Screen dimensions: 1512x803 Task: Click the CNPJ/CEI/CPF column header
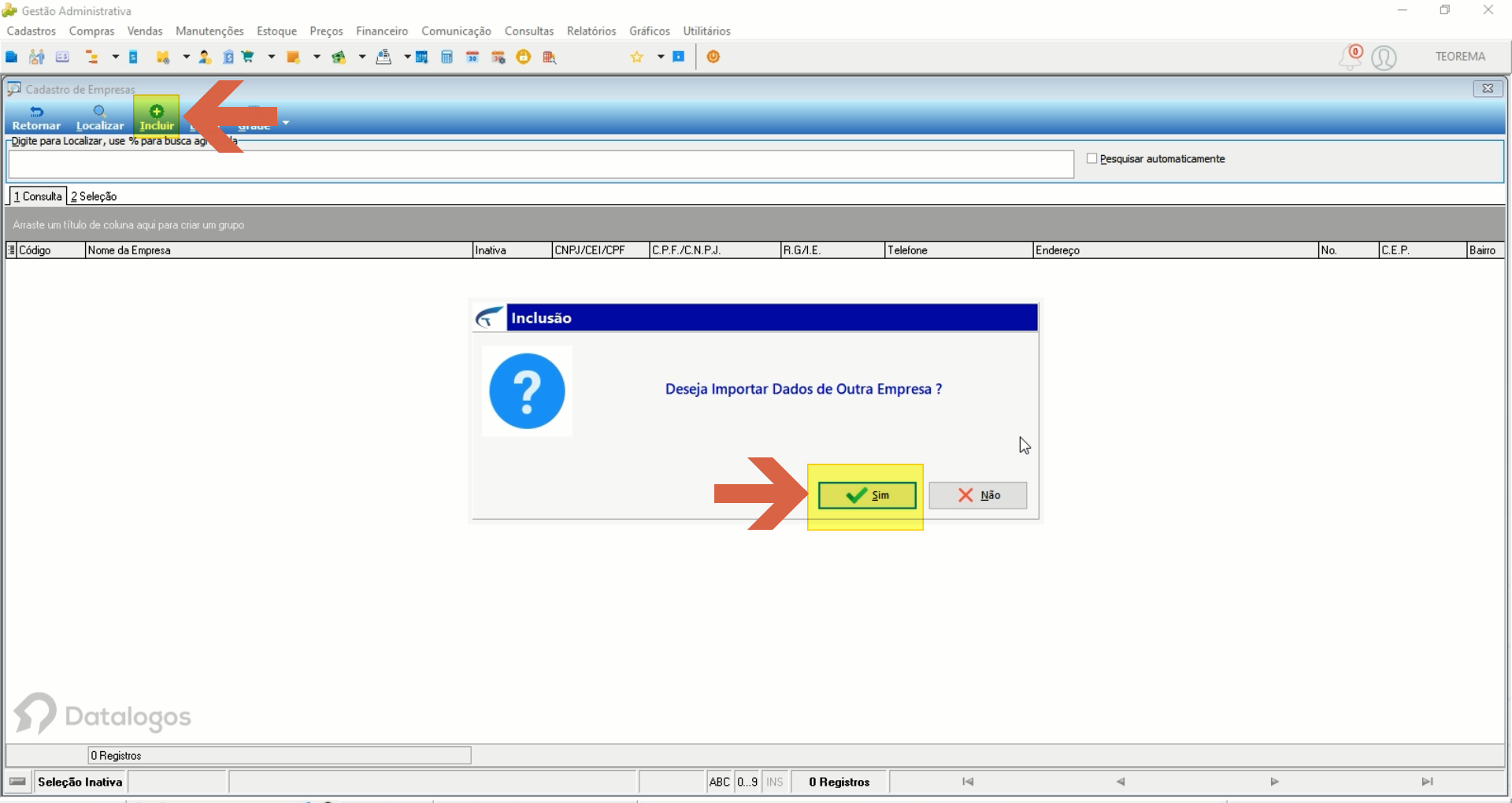[x=600, y=250]
